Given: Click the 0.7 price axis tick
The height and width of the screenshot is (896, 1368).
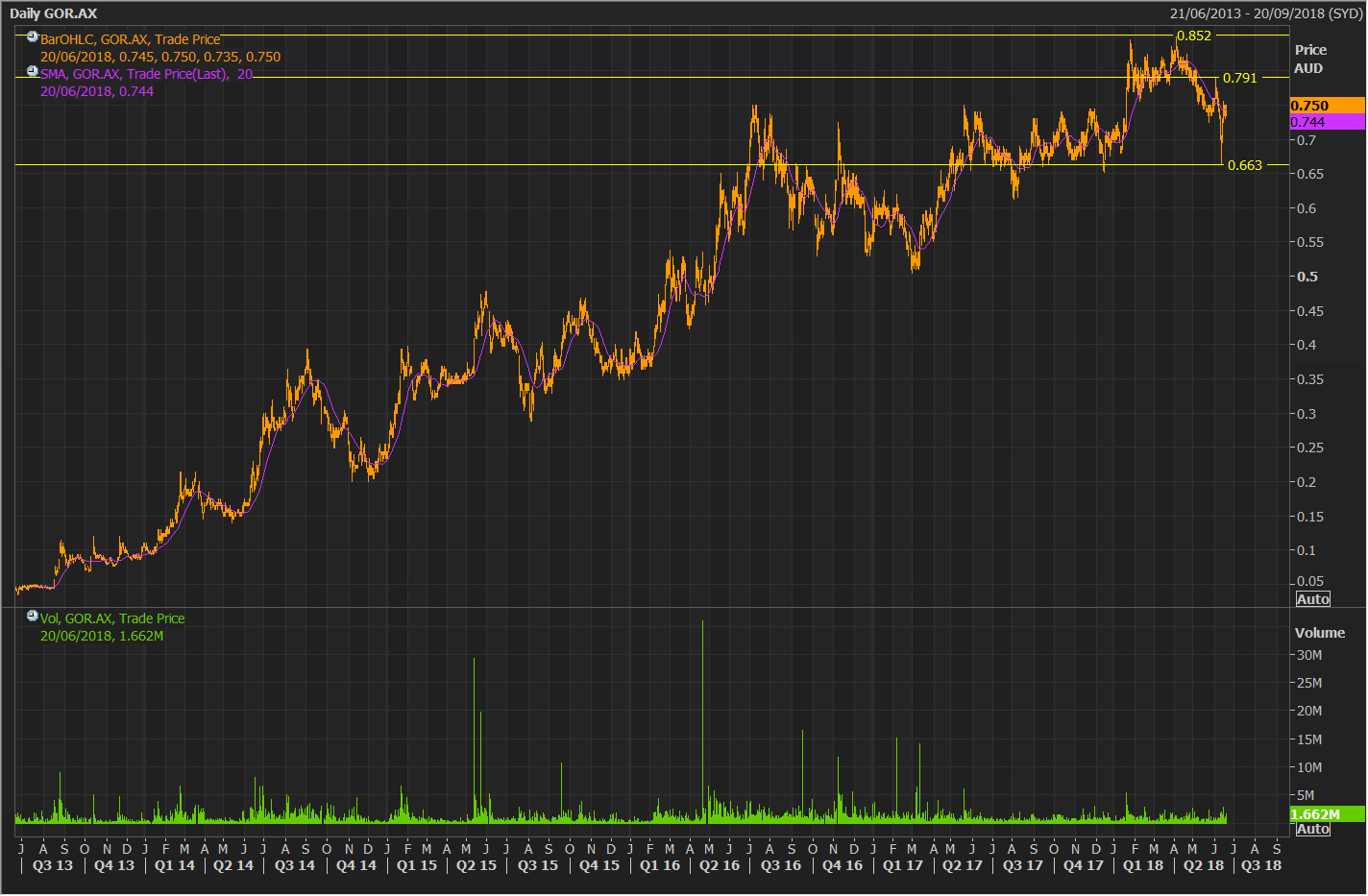Looking at the screenshot, I should pos(1307,140).
